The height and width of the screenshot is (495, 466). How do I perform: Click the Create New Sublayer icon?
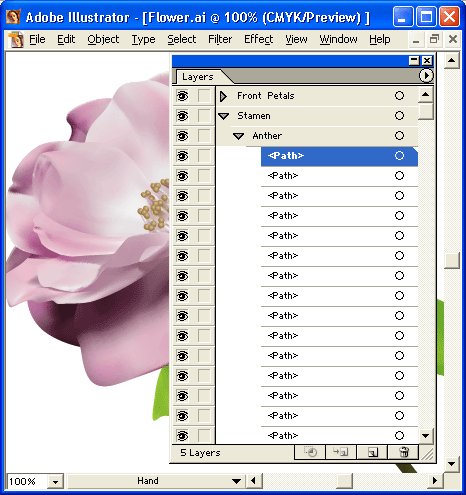341,452
